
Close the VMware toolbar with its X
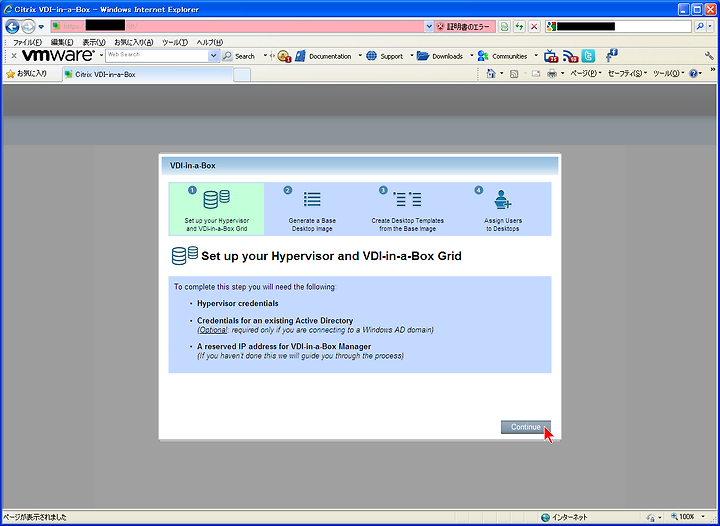14,56
